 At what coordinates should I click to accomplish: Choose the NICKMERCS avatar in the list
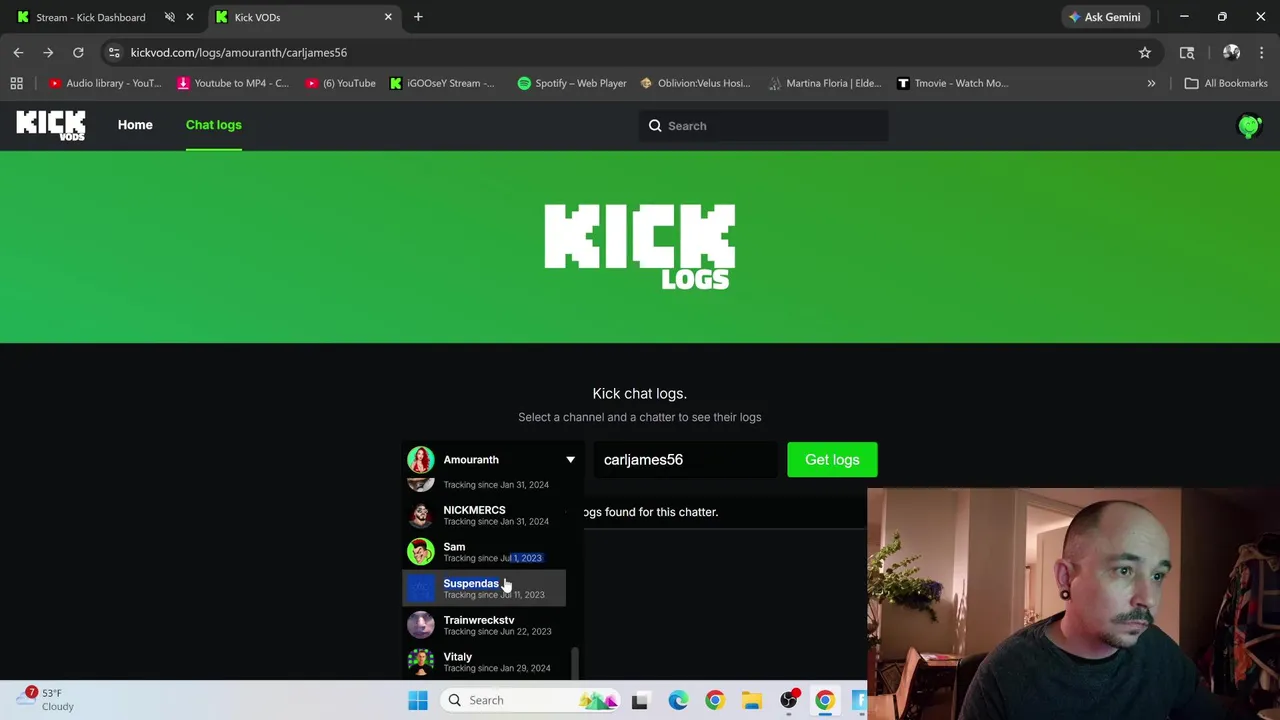tap(421, 515)
